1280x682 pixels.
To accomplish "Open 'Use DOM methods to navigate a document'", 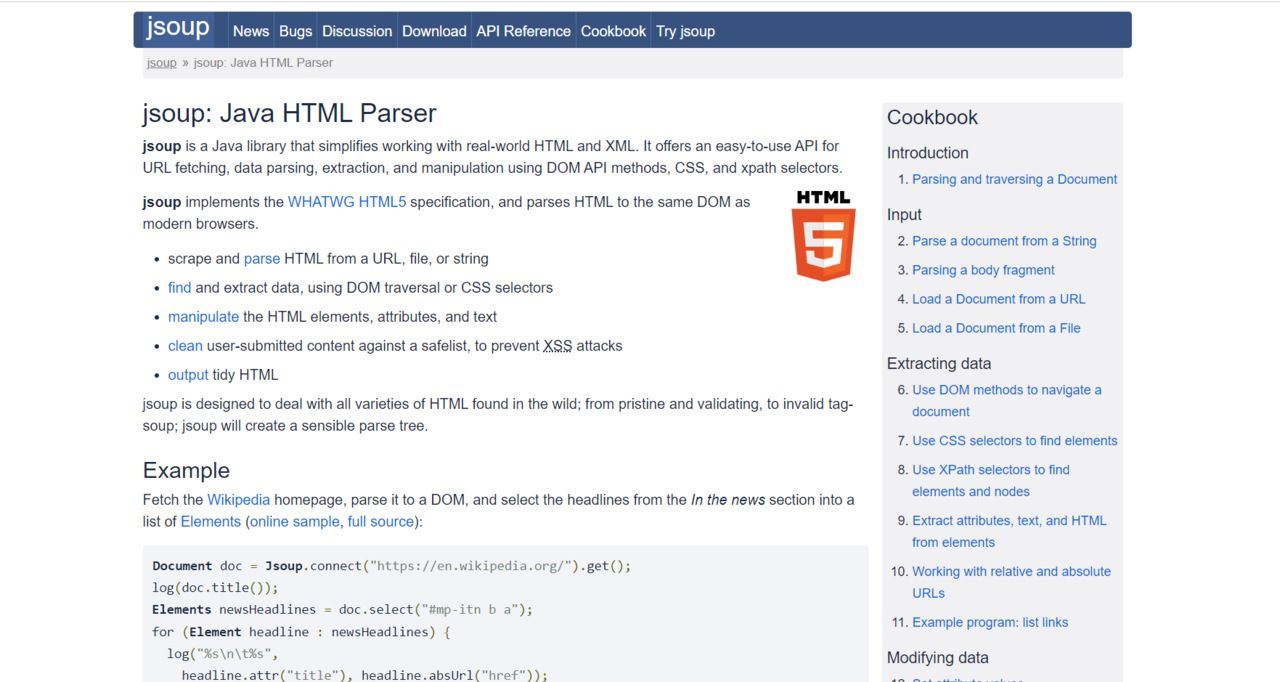I will click(x=1006, y=400).
